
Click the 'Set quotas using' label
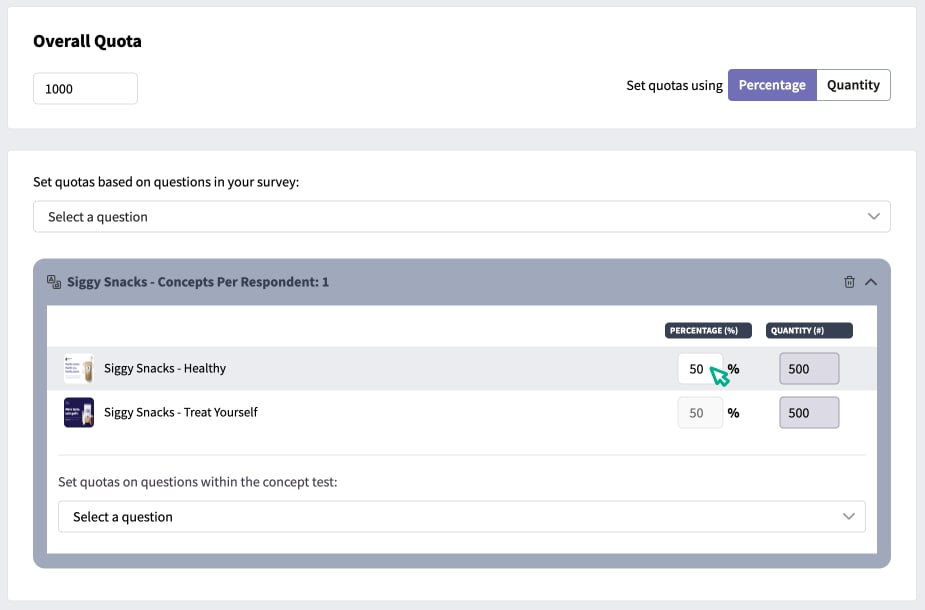point(674,86)
